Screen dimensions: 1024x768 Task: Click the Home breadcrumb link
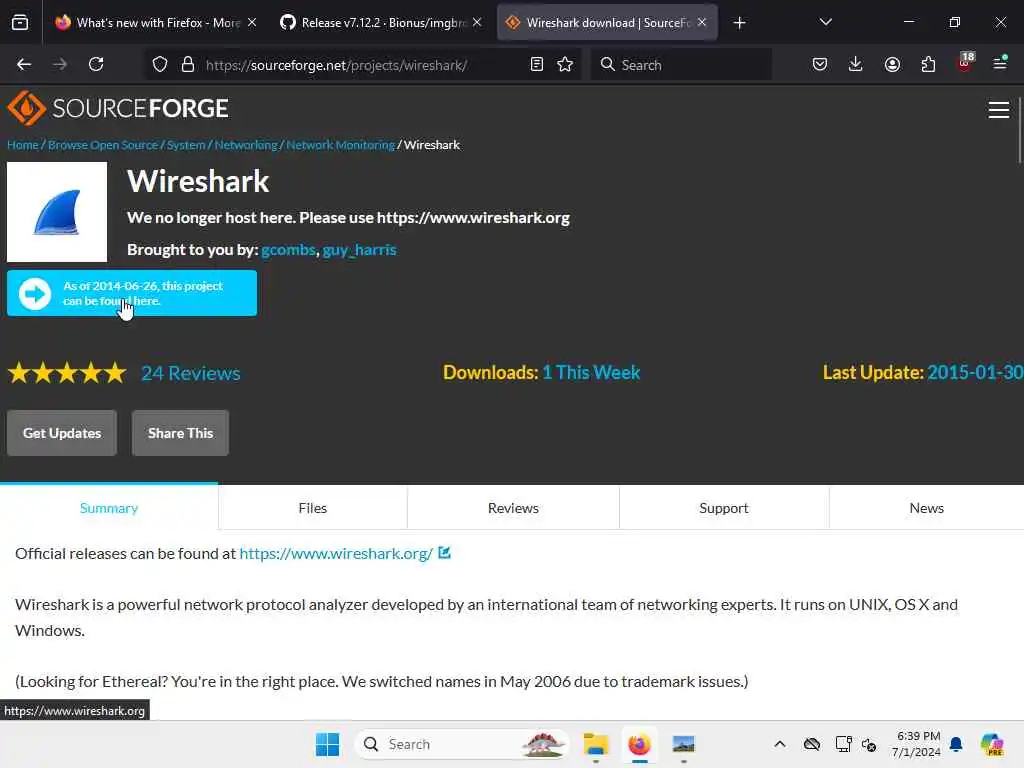[x=23, y=145]
